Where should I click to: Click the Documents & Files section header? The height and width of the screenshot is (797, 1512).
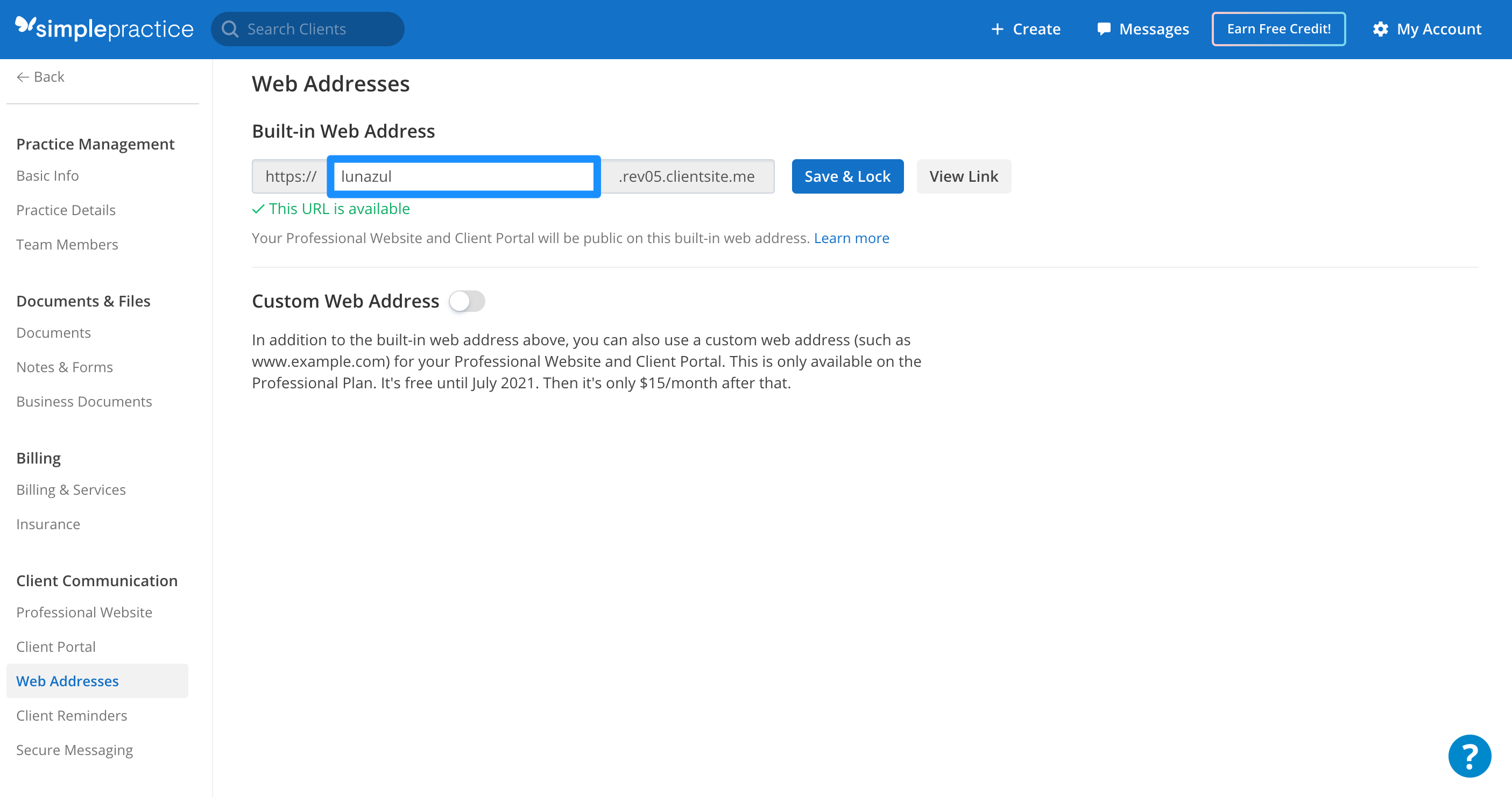(x=83, y=301)
